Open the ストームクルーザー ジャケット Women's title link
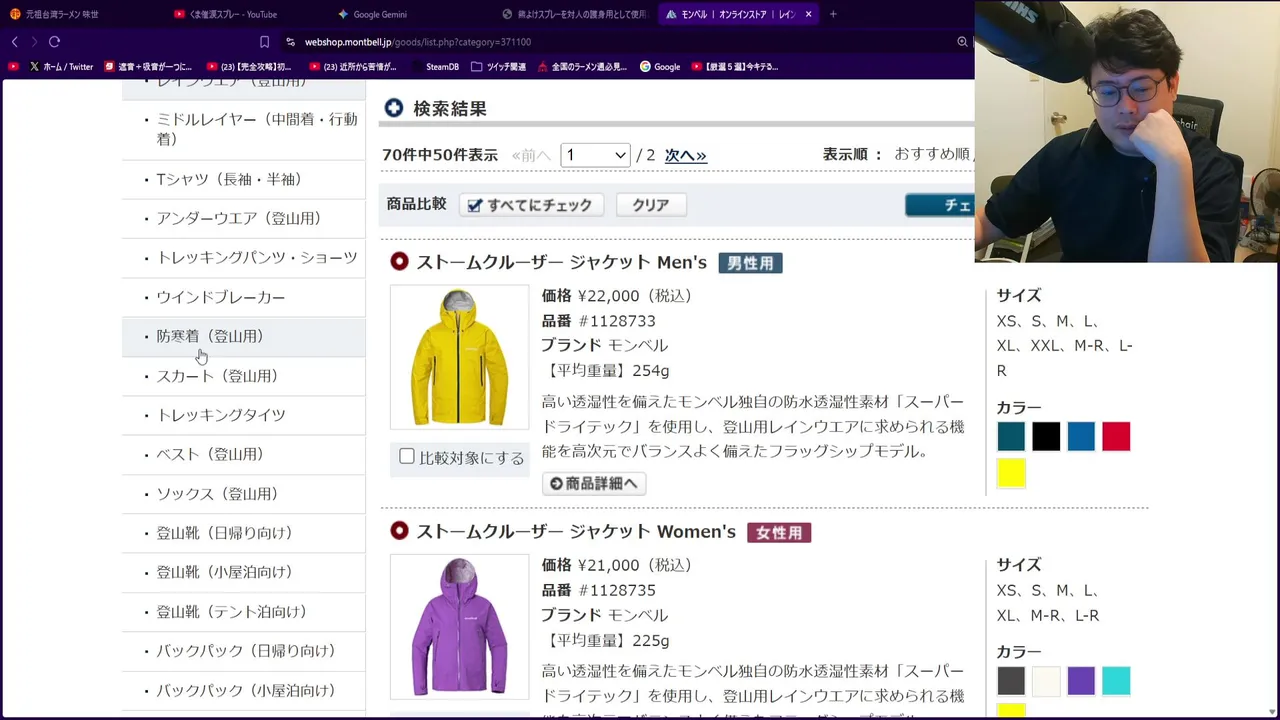 [576, 531]
